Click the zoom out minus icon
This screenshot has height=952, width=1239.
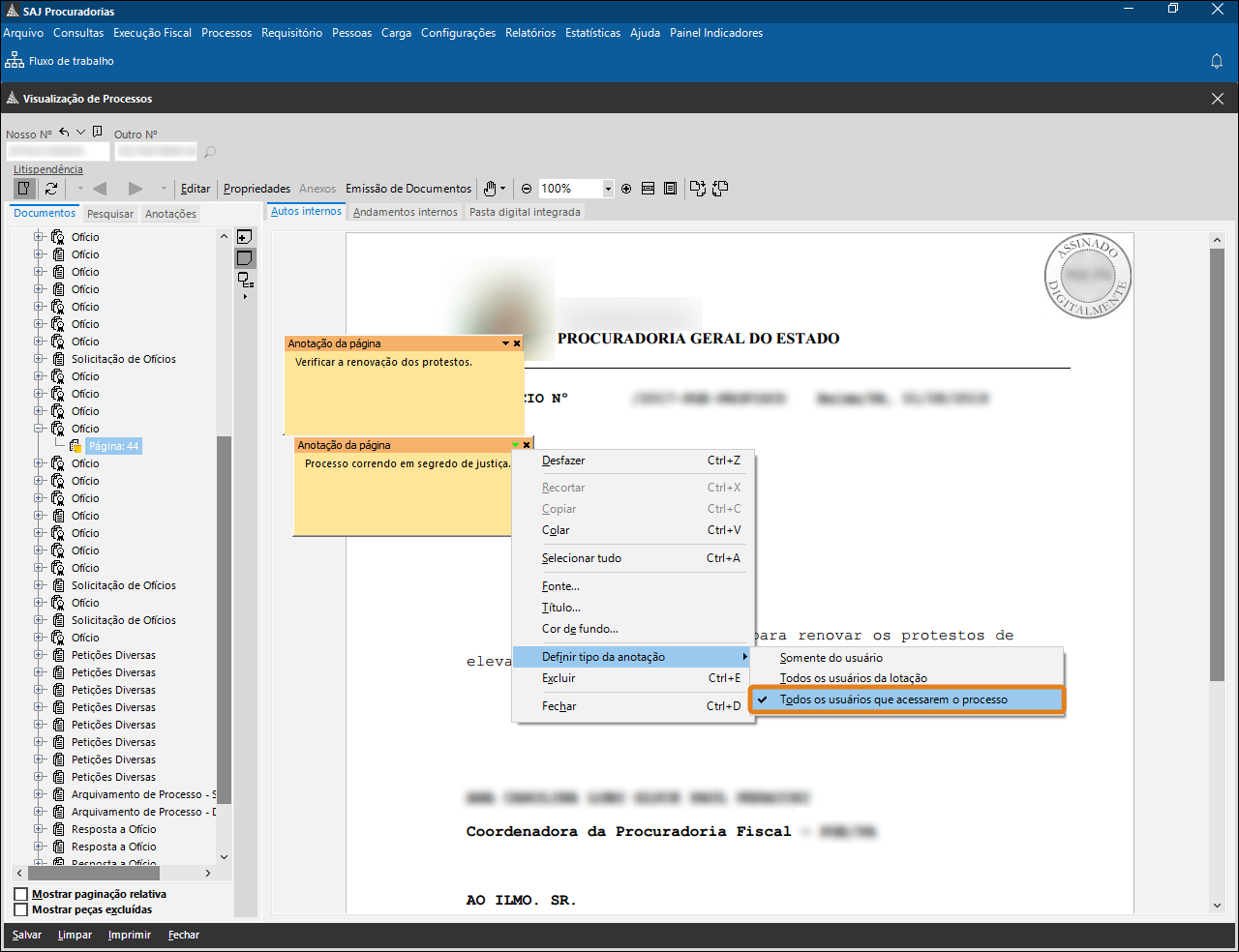[x=527, y=189]
